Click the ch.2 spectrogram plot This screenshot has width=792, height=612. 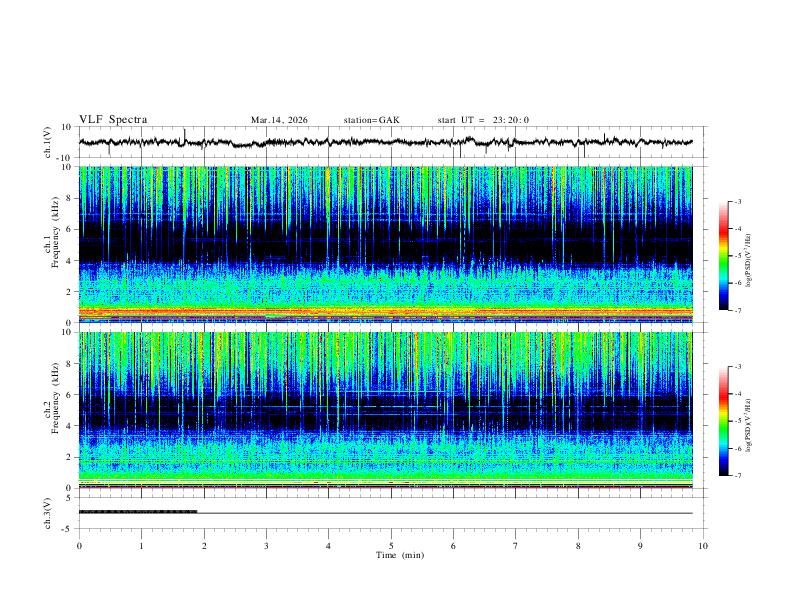point(386,410)
